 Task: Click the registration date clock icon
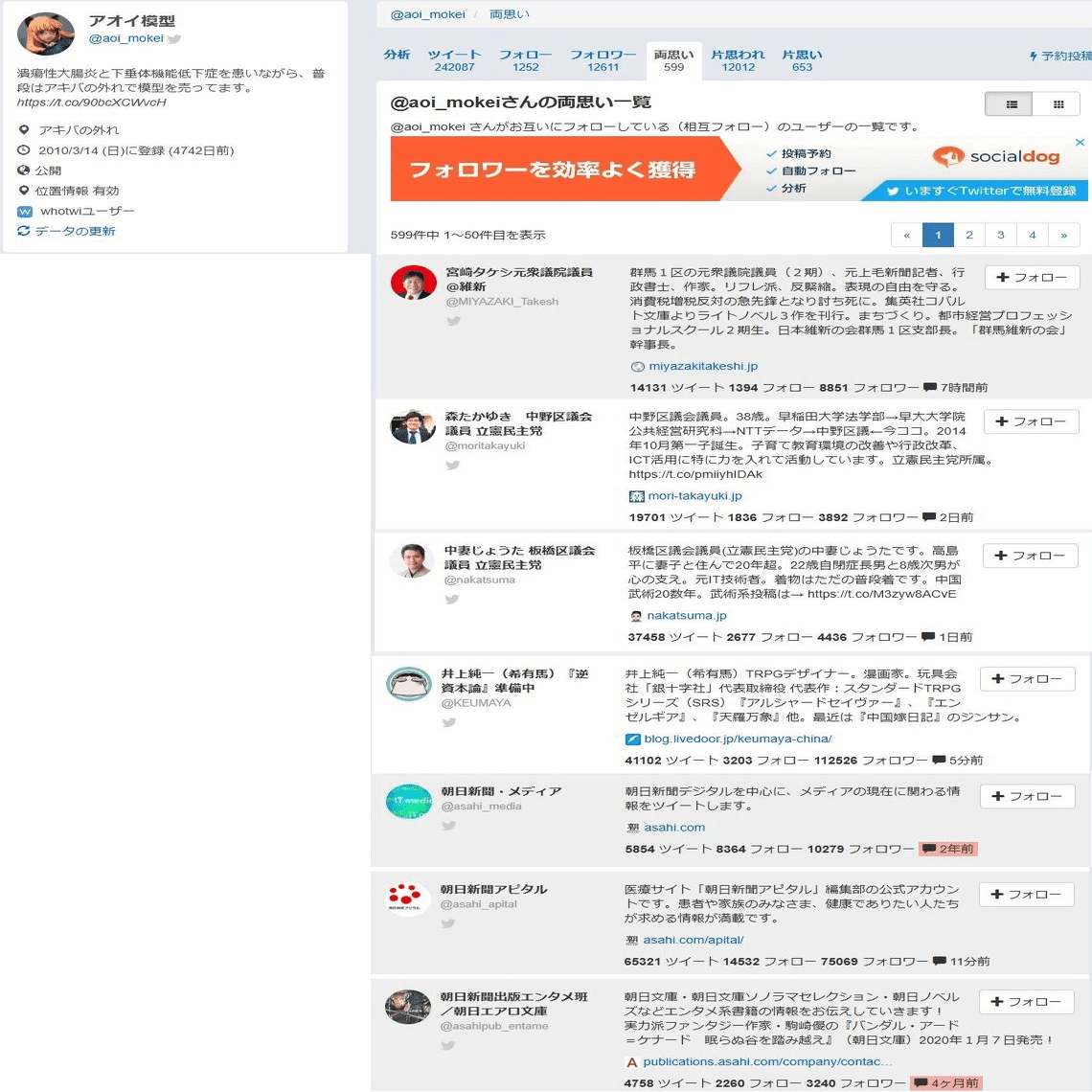[24, 149]
